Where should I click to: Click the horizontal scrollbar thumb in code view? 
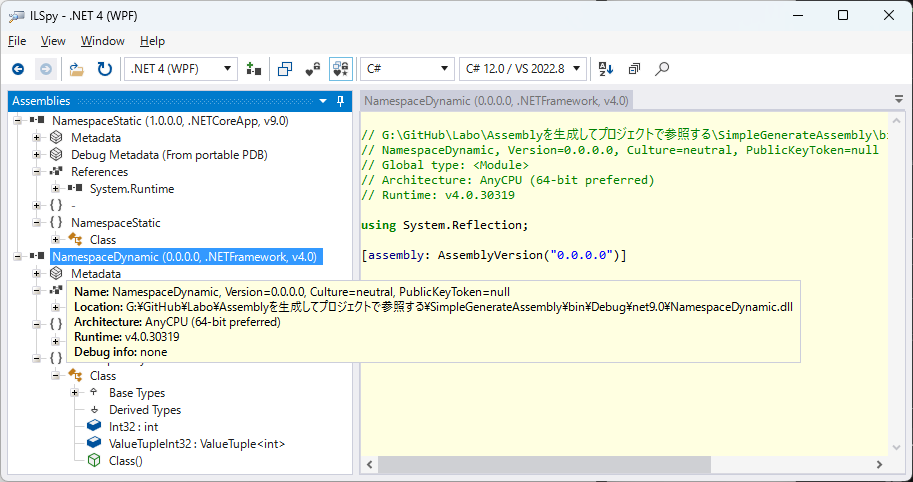pyautogui.click(x=544, y=465)
